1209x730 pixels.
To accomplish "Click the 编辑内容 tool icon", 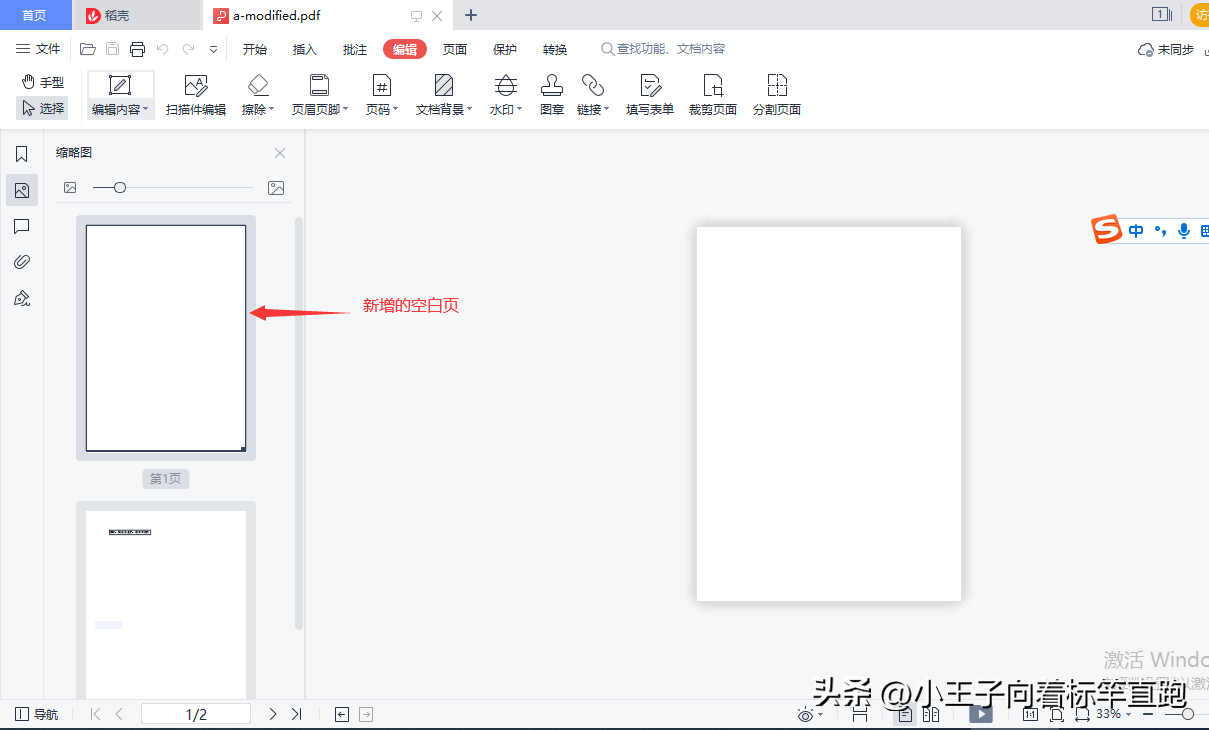I will click(120, 85).
